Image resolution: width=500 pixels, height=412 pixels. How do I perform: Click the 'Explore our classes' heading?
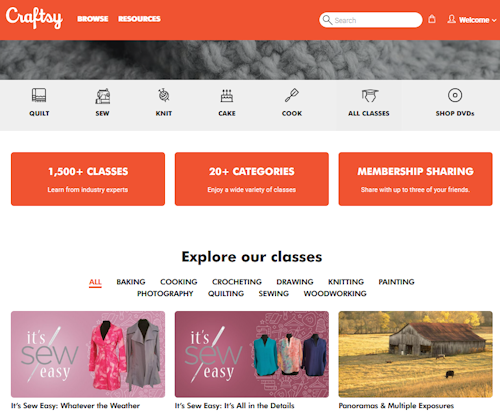(x=252, y=257)
